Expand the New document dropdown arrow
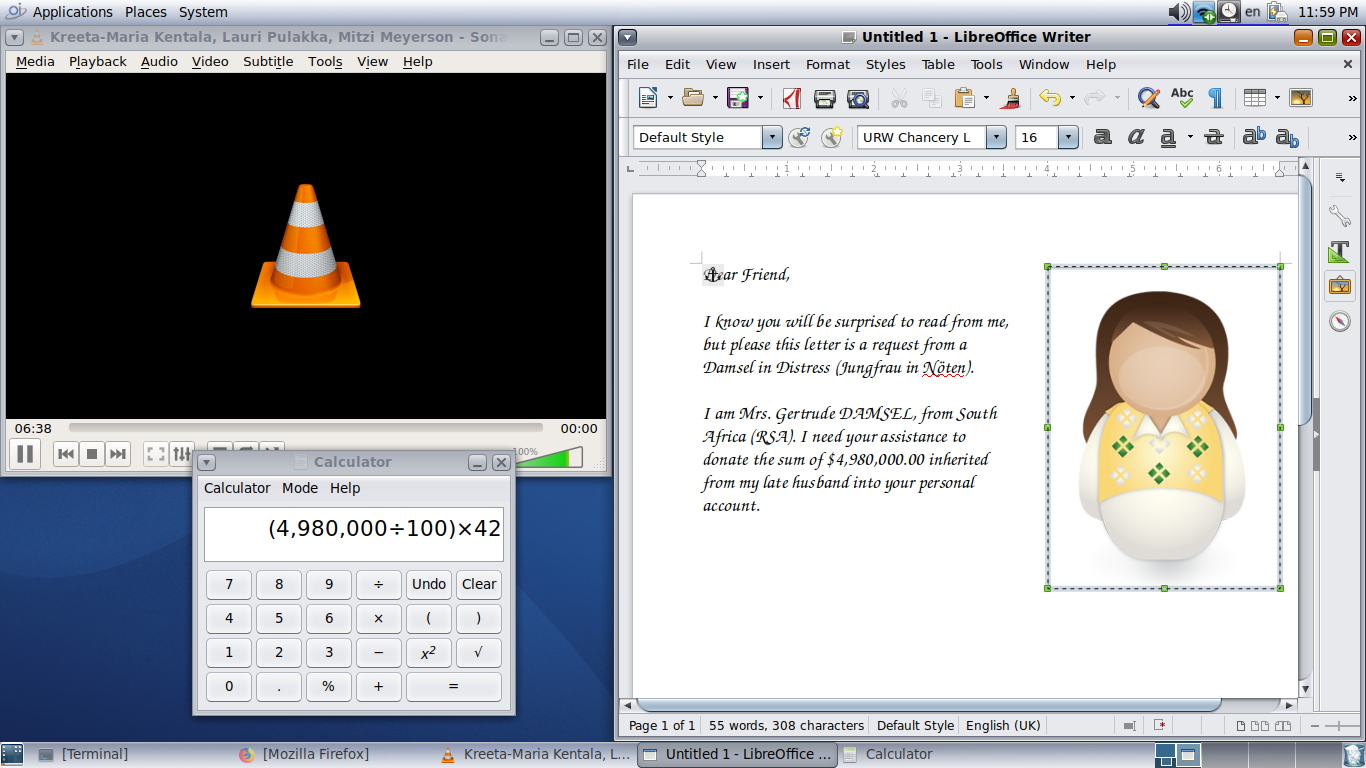The width and height of the screenshot is (1366, 768). [x=670, y=98]
